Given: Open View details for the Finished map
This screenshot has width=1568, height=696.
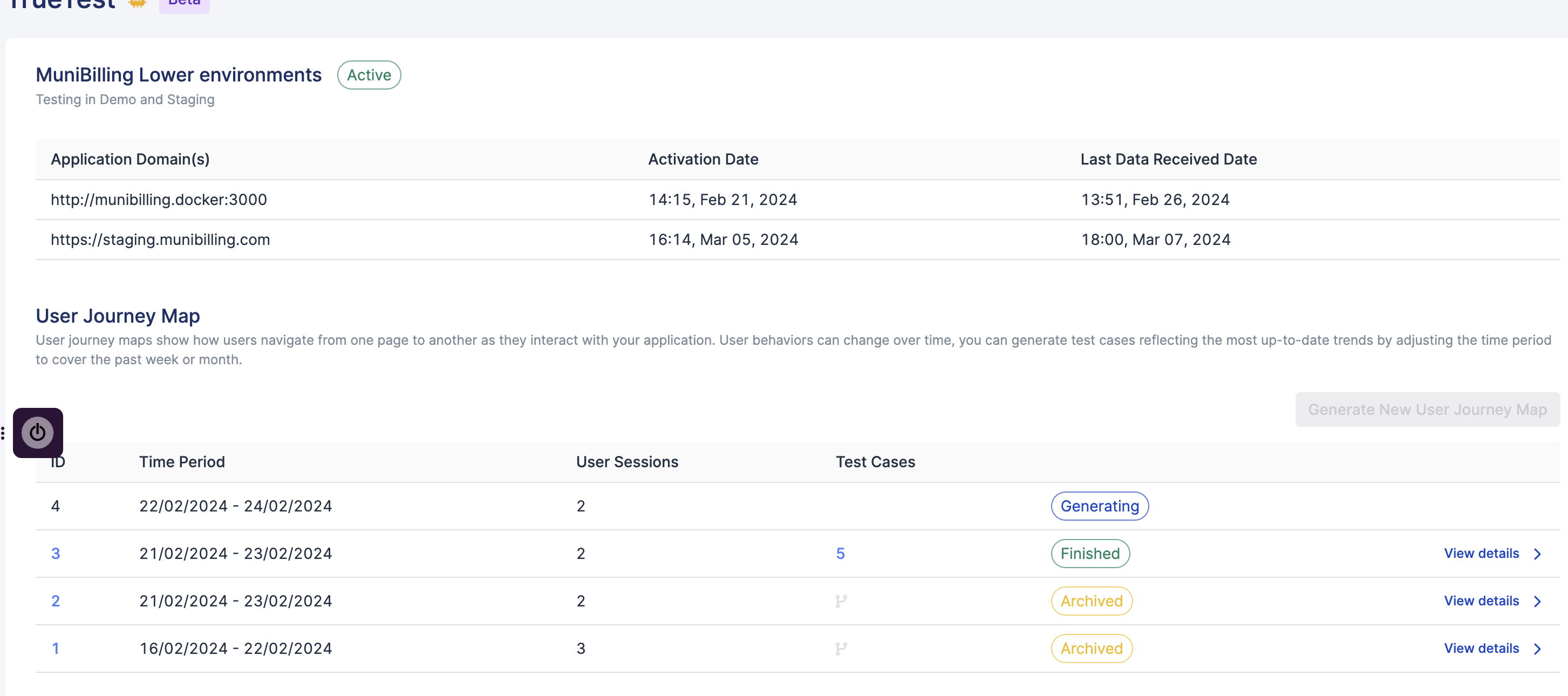Looking at the screenshot, I should [1481, 554].
